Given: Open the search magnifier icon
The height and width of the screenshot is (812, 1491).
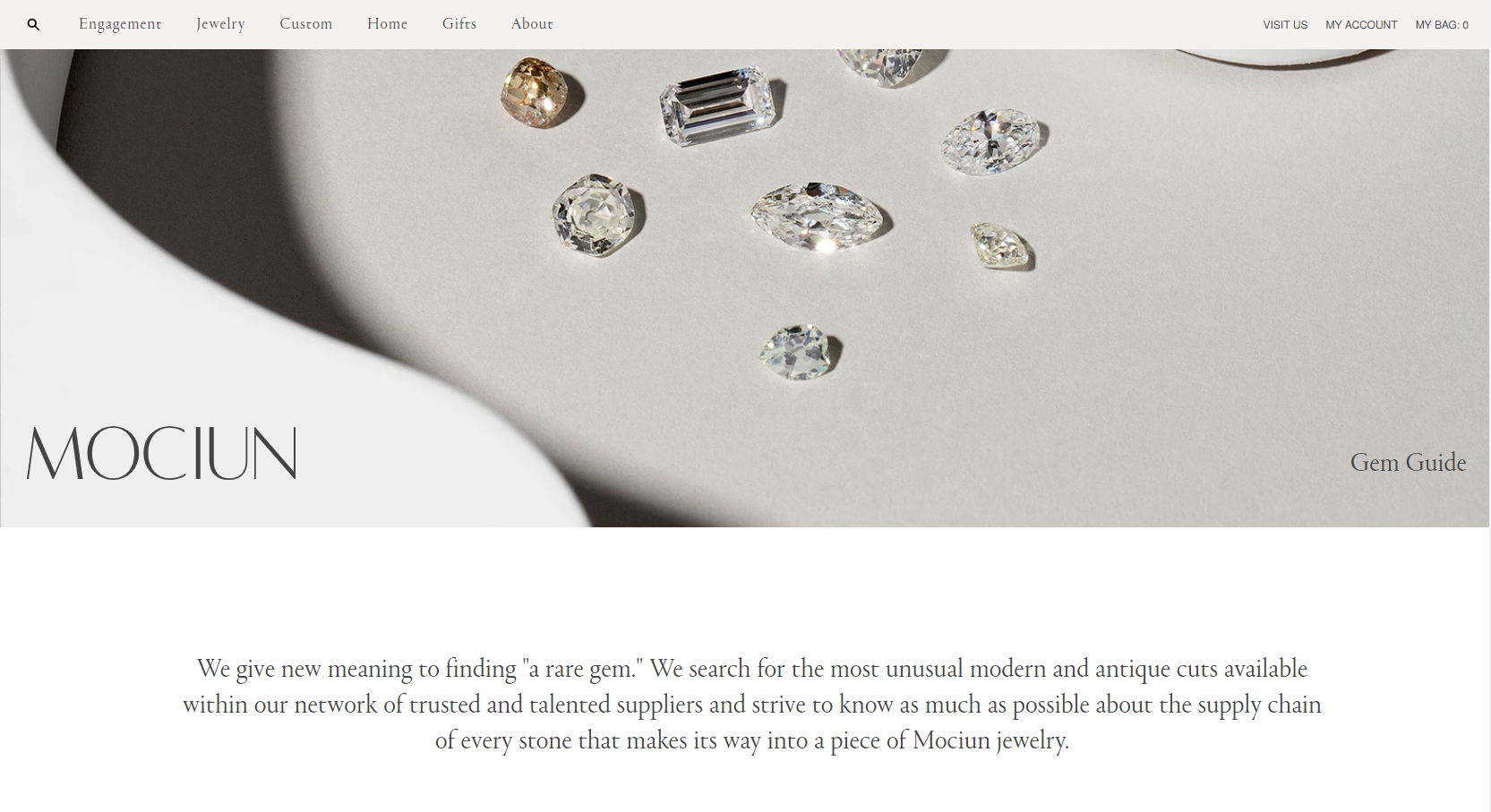Looking at the screenshot, I should click(x=33, y=25).
